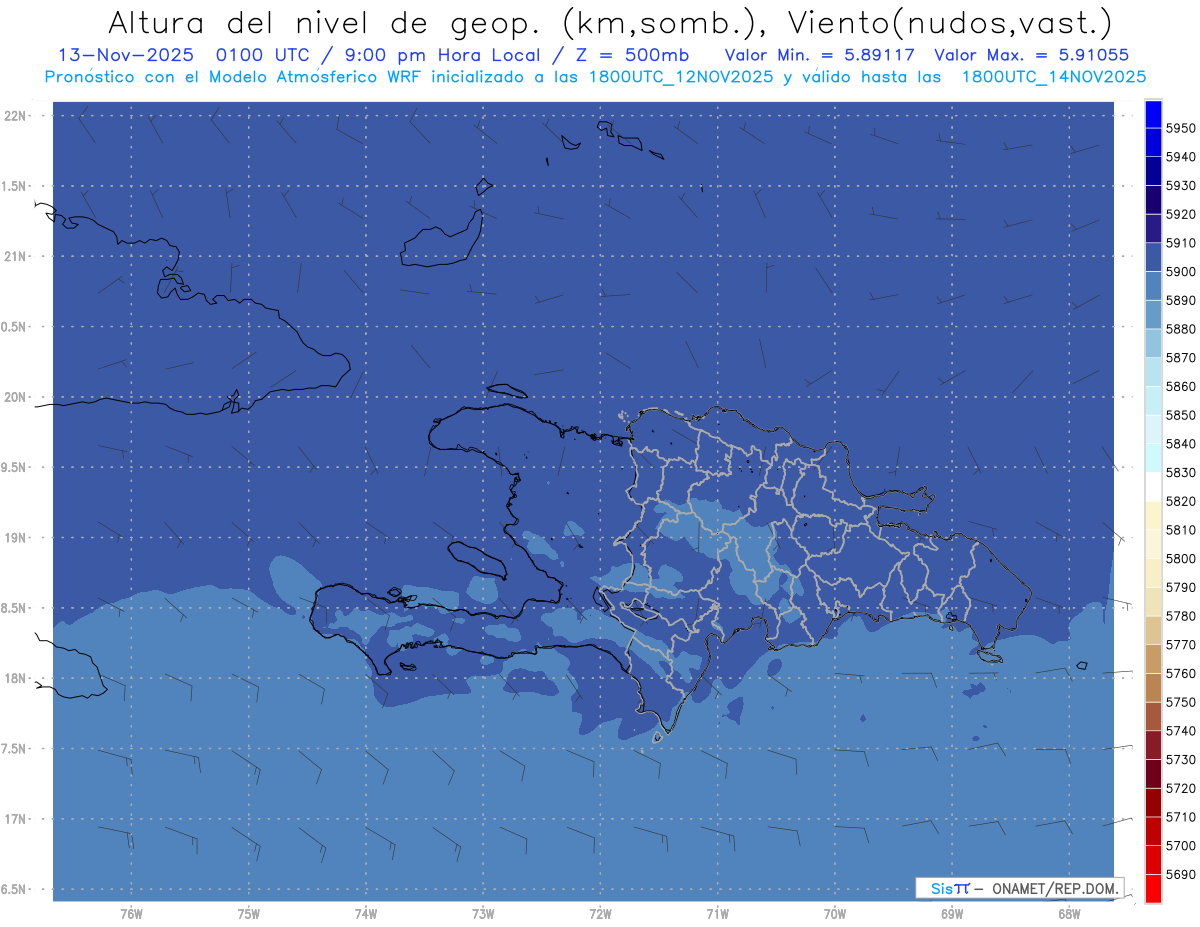Viewport: 1200px width, 927px height.
Task: Click Tortuga Island off Haiti's north coast
Action: tap(505, 391)
